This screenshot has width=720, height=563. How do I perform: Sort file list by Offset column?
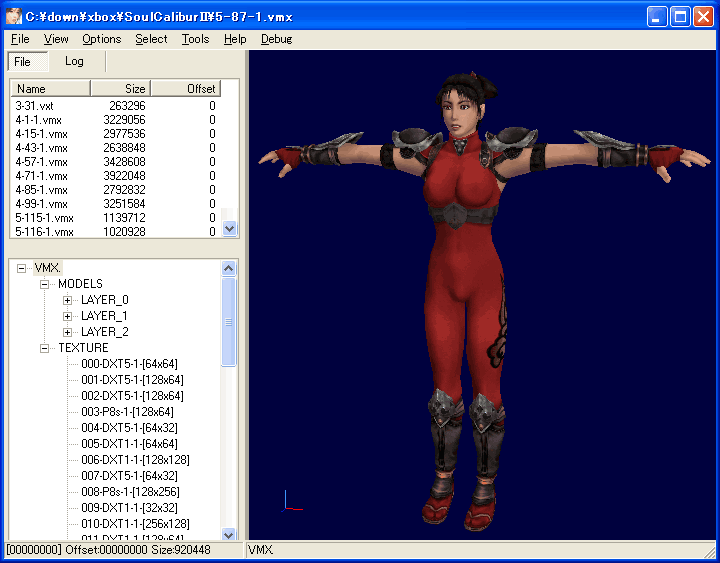tap(186, 88)
